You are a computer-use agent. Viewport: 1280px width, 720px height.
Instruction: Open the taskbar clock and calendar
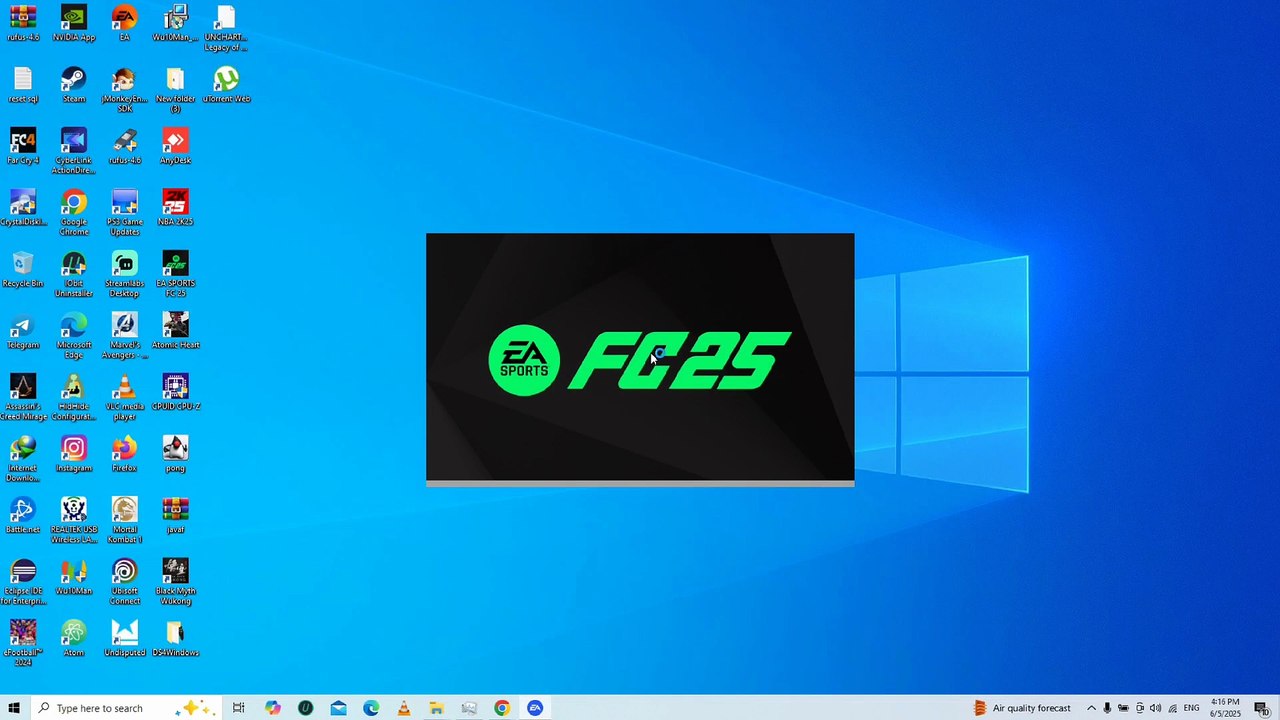pyautogui.click(x=1225, y=708)
